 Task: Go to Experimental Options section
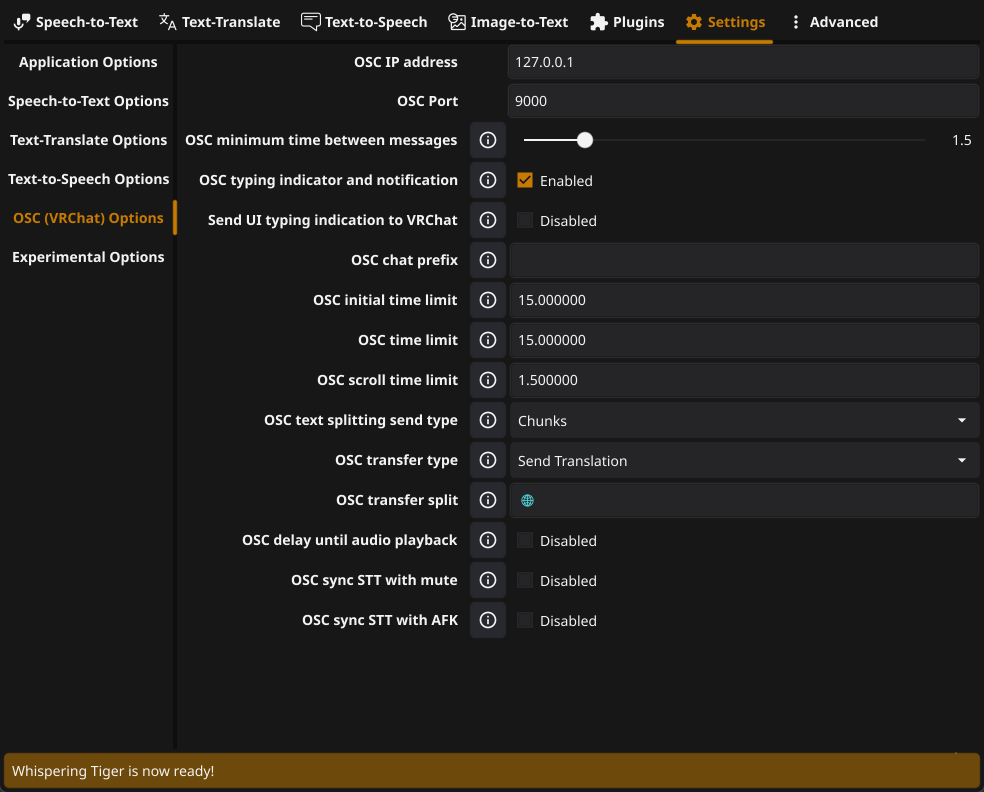[x=88, y=257]
